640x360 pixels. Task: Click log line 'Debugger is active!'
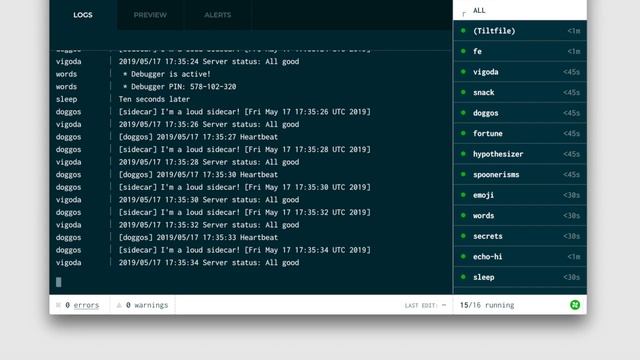coord(167,74)
